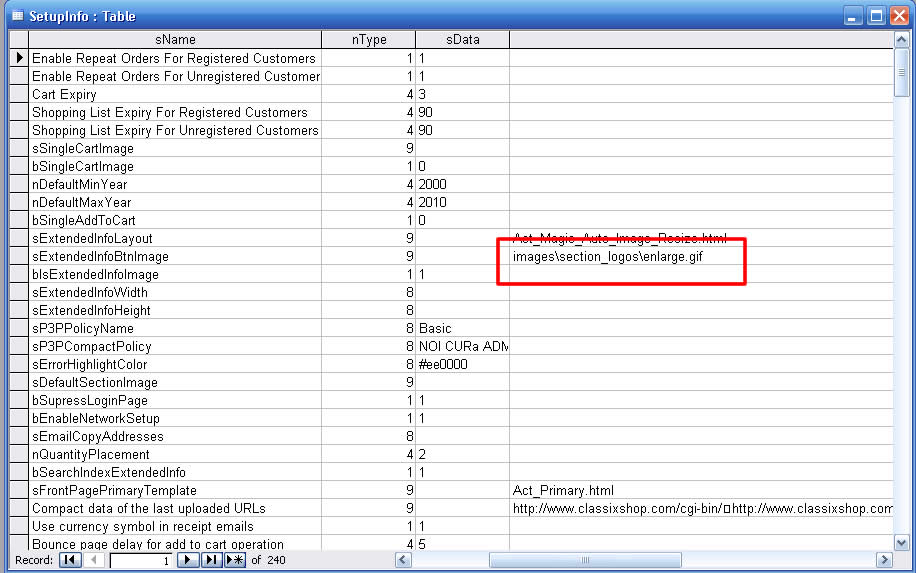The height and width of the screenshot is (573, 916).
Task: Click the sErrorHighlightColor #ee0000 value cell
Action: pos(462,365)
